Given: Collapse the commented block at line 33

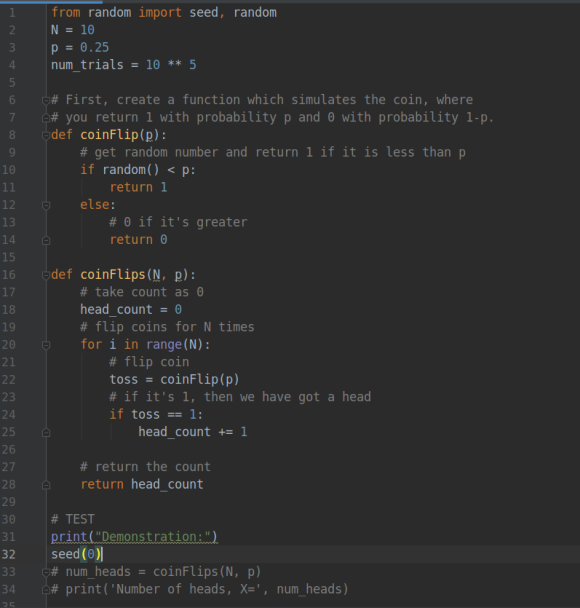Looking at the screenshot, I should pos(46,572).
